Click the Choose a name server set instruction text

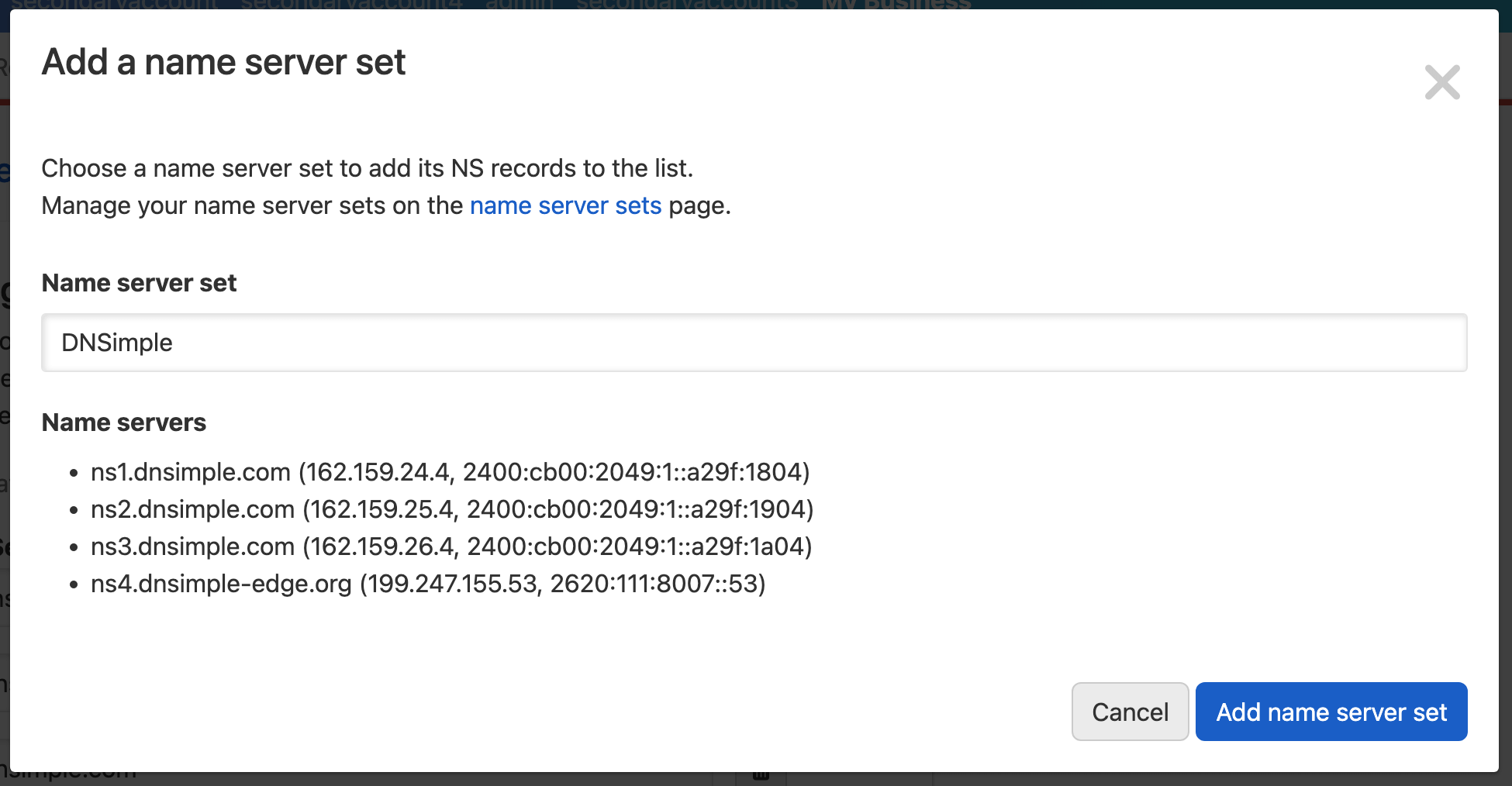click(x=367, y=168)
